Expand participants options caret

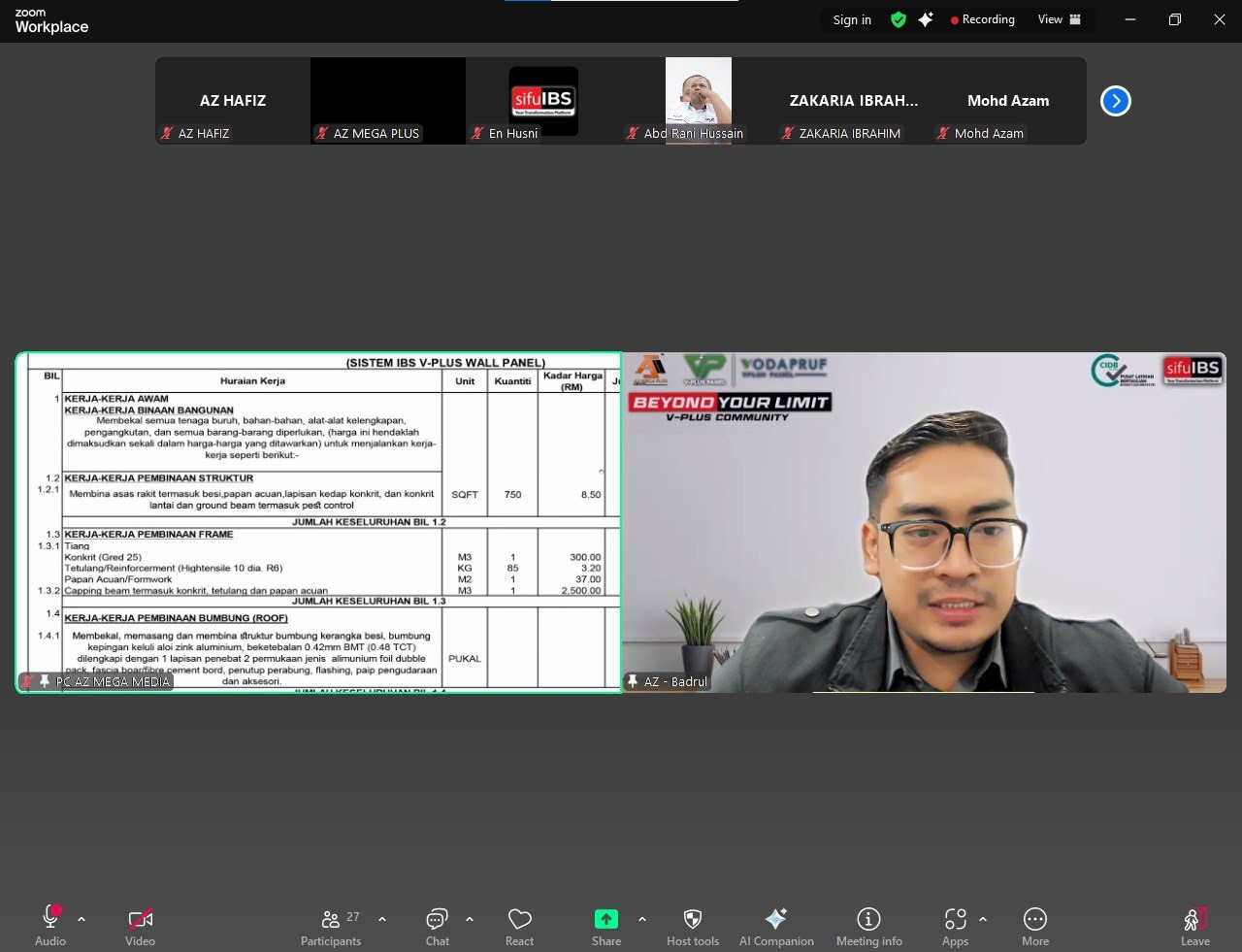click(x=382, y=919)
